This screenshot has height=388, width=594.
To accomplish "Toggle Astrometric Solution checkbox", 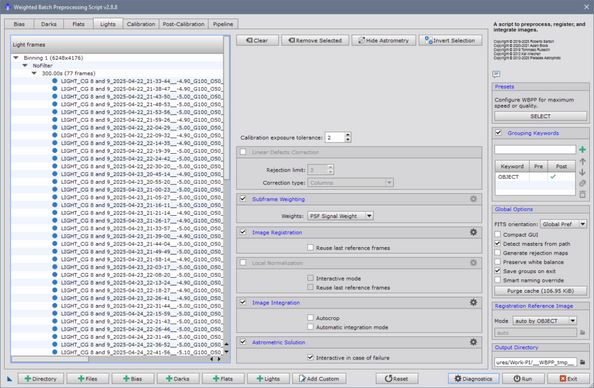I will pyautogui.click(x=243, y=342).
